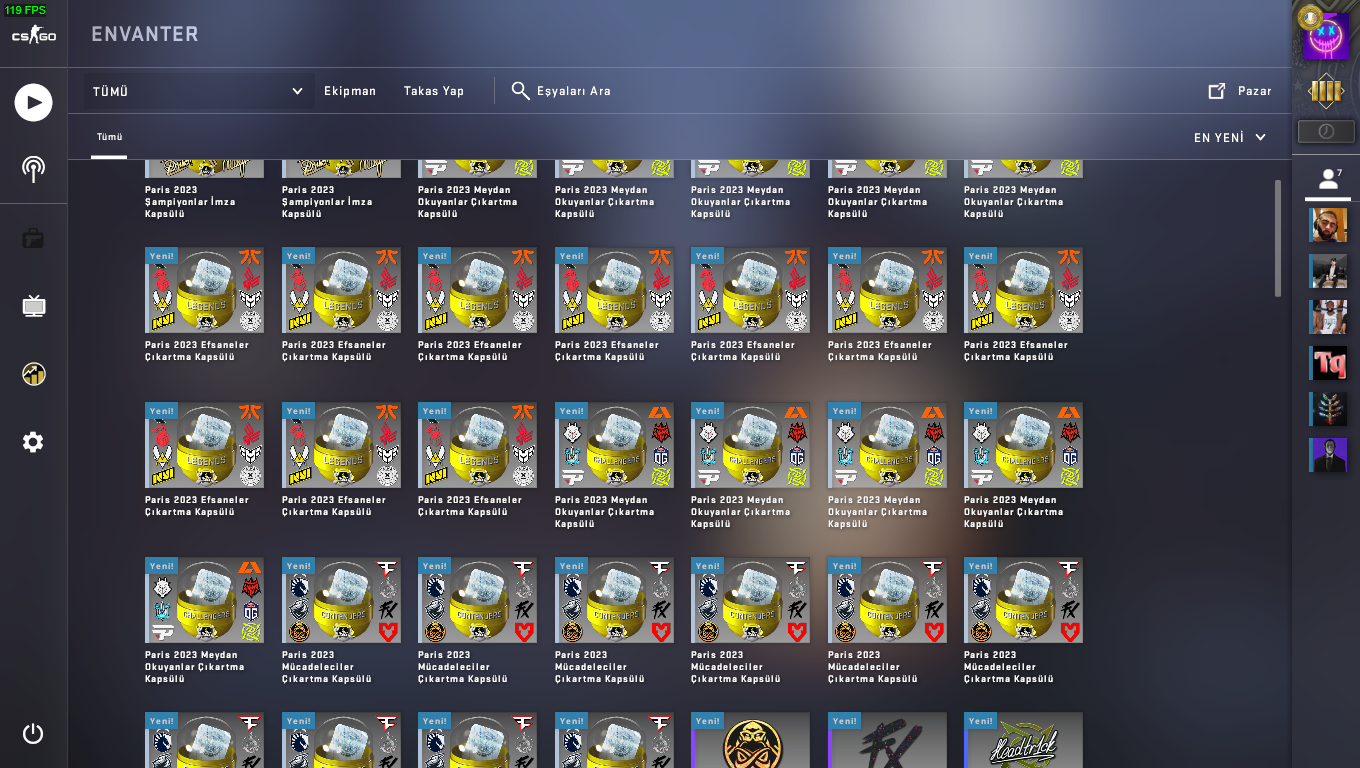Click the Eşyaları Ara search field
The image size is (1360, 768).
tap(561, 91)
